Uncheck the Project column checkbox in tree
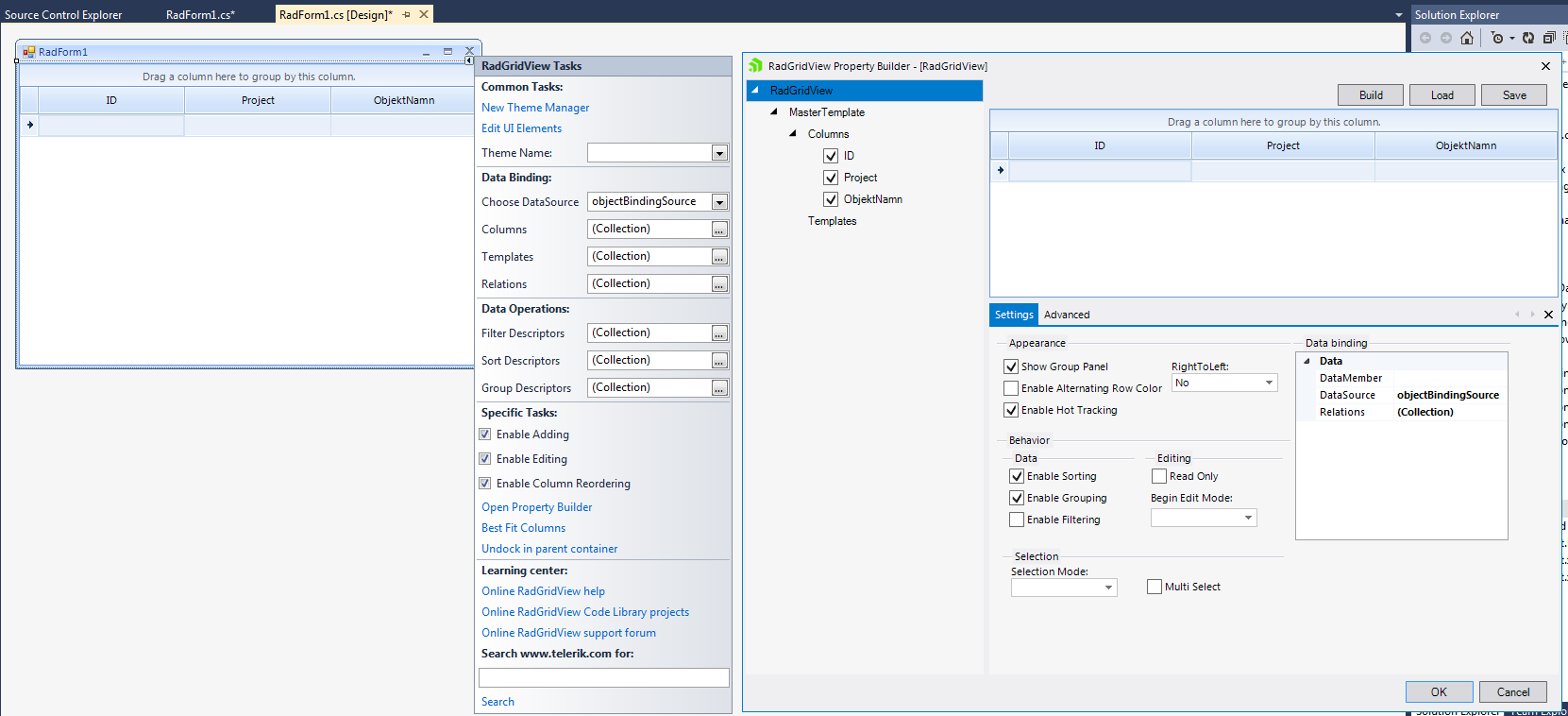The image size is (1568, 716). [831, 178]
